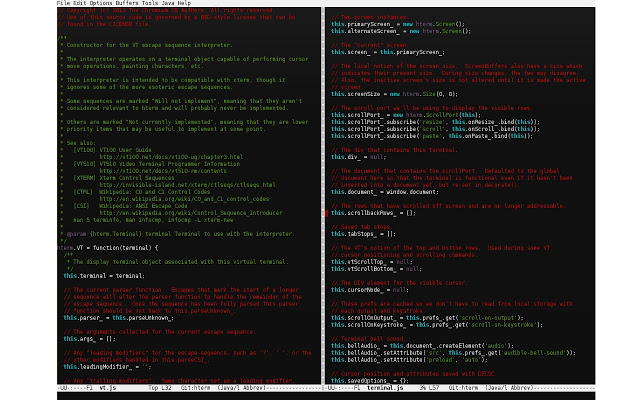640x400 pixels.
Task: Click the 'this.args_ = [];' line
Action: [x=89, y=339]
